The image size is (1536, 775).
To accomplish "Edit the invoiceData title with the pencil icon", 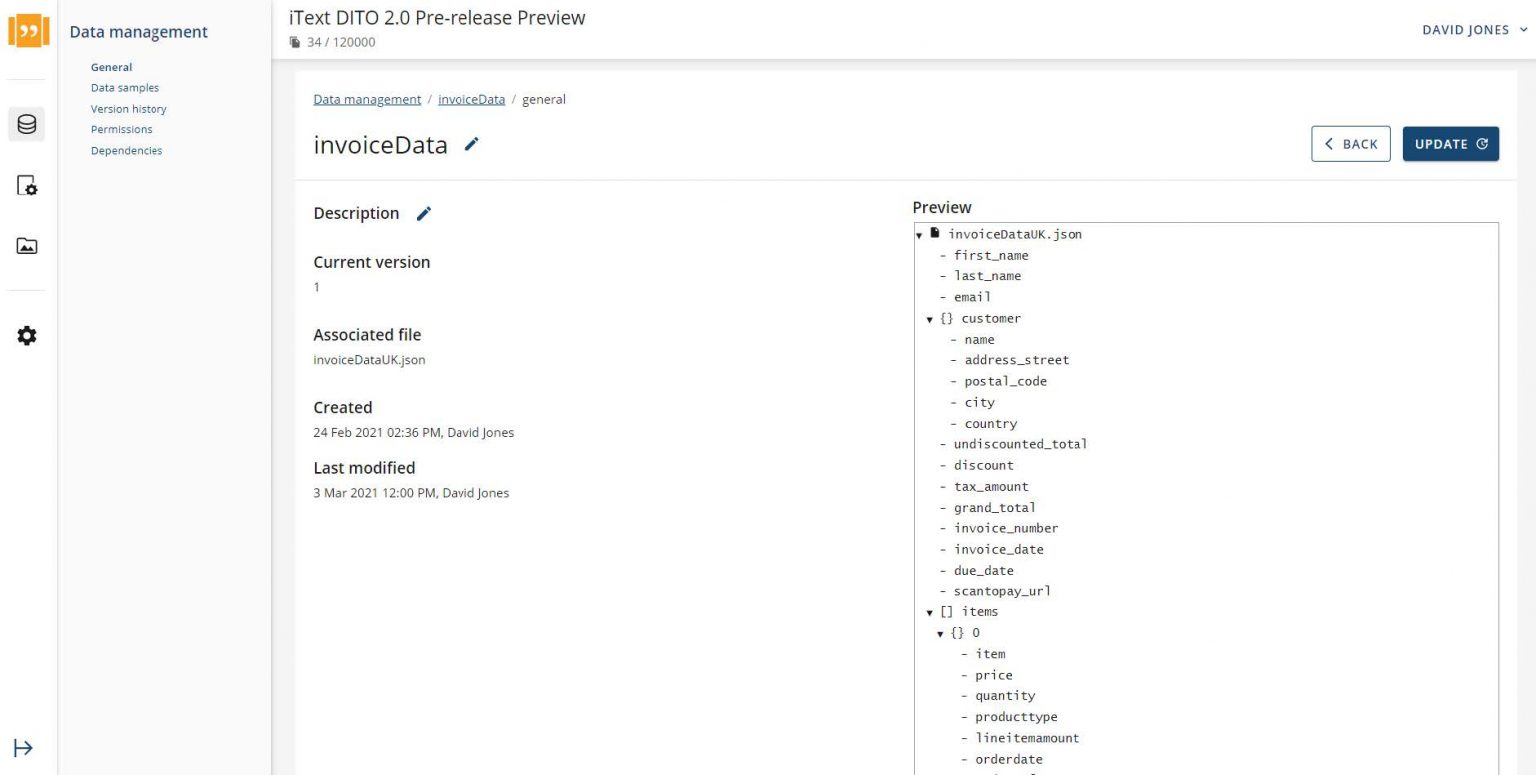I will 471,144.
